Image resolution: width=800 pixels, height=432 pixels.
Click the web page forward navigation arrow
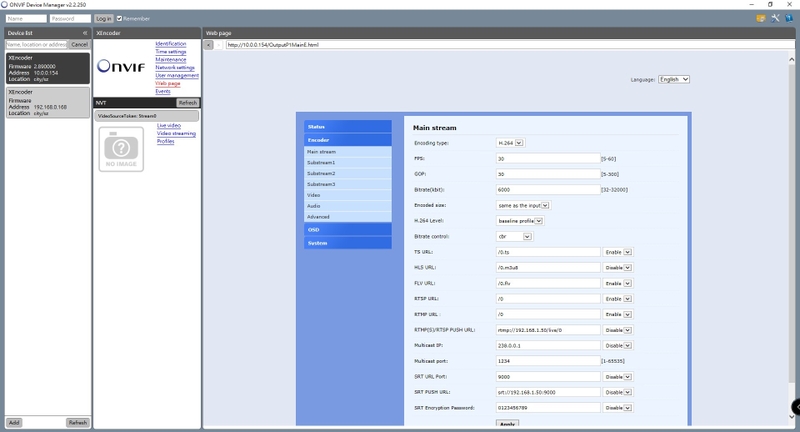219,45
